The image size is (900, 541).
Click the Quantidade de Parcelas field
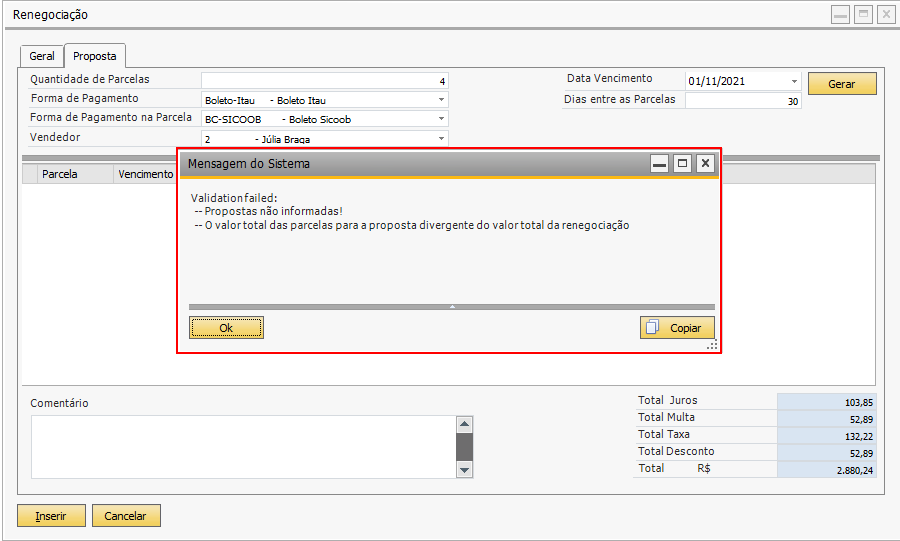(x=324, y=81)
